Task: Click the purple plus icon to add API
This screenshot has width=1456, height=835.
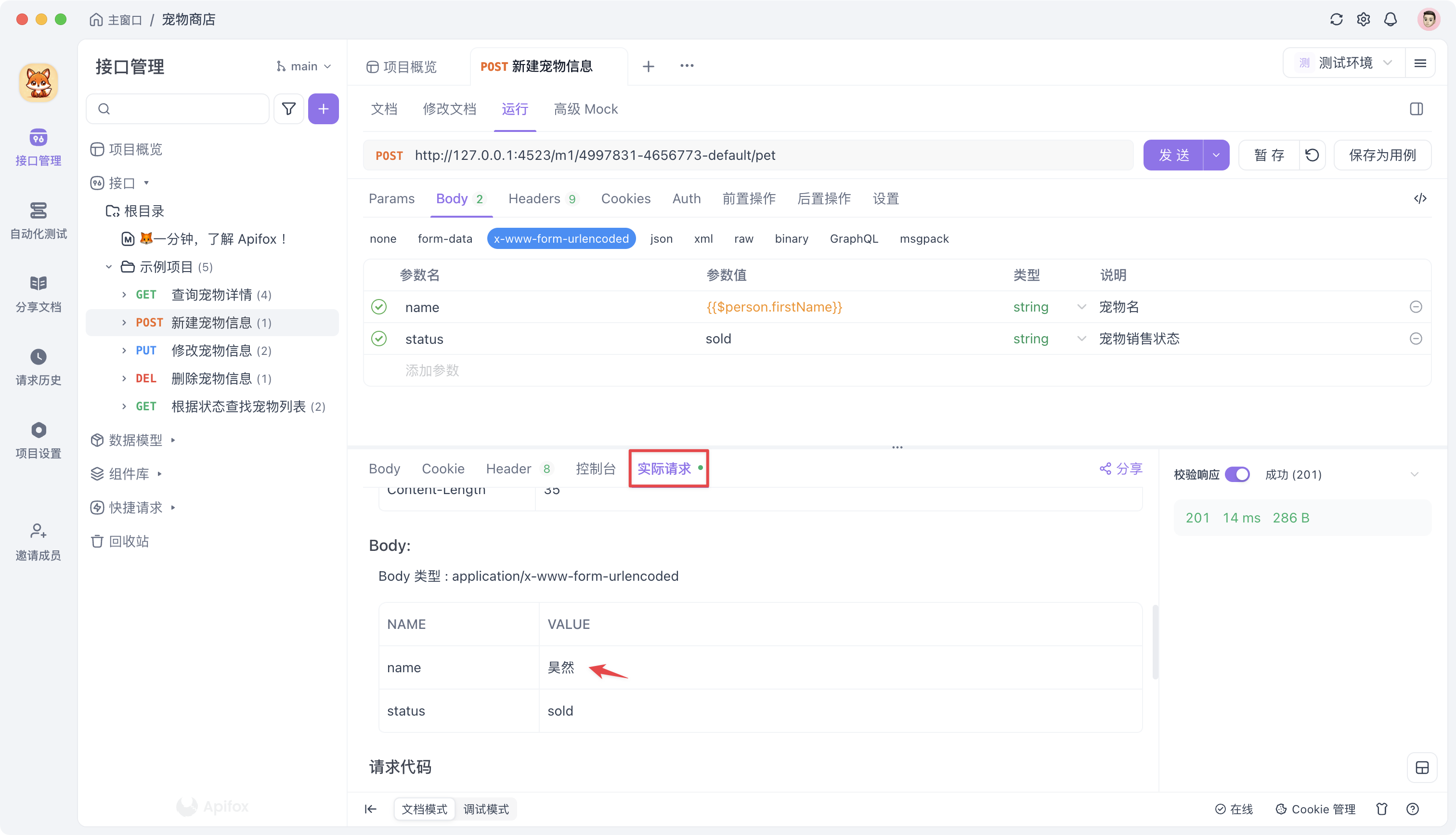Action: tap(323, 108)
